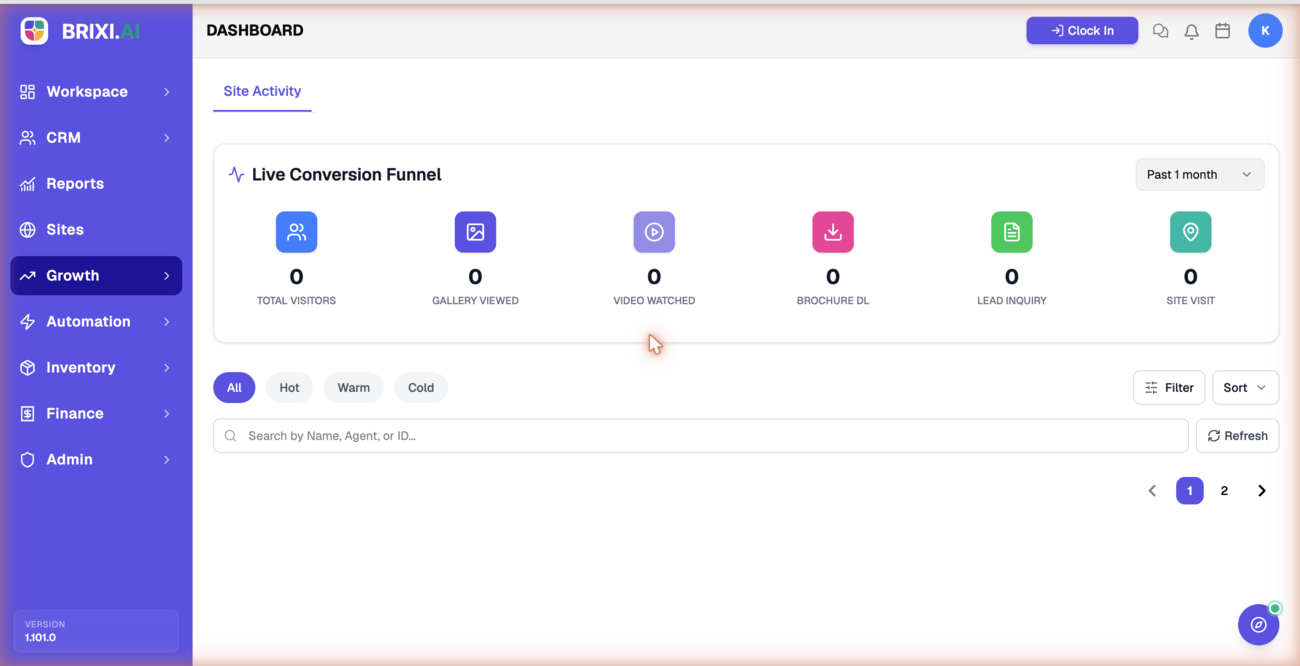Open the Filter button
This screenshot has height=666, width=1300.
1169,388
